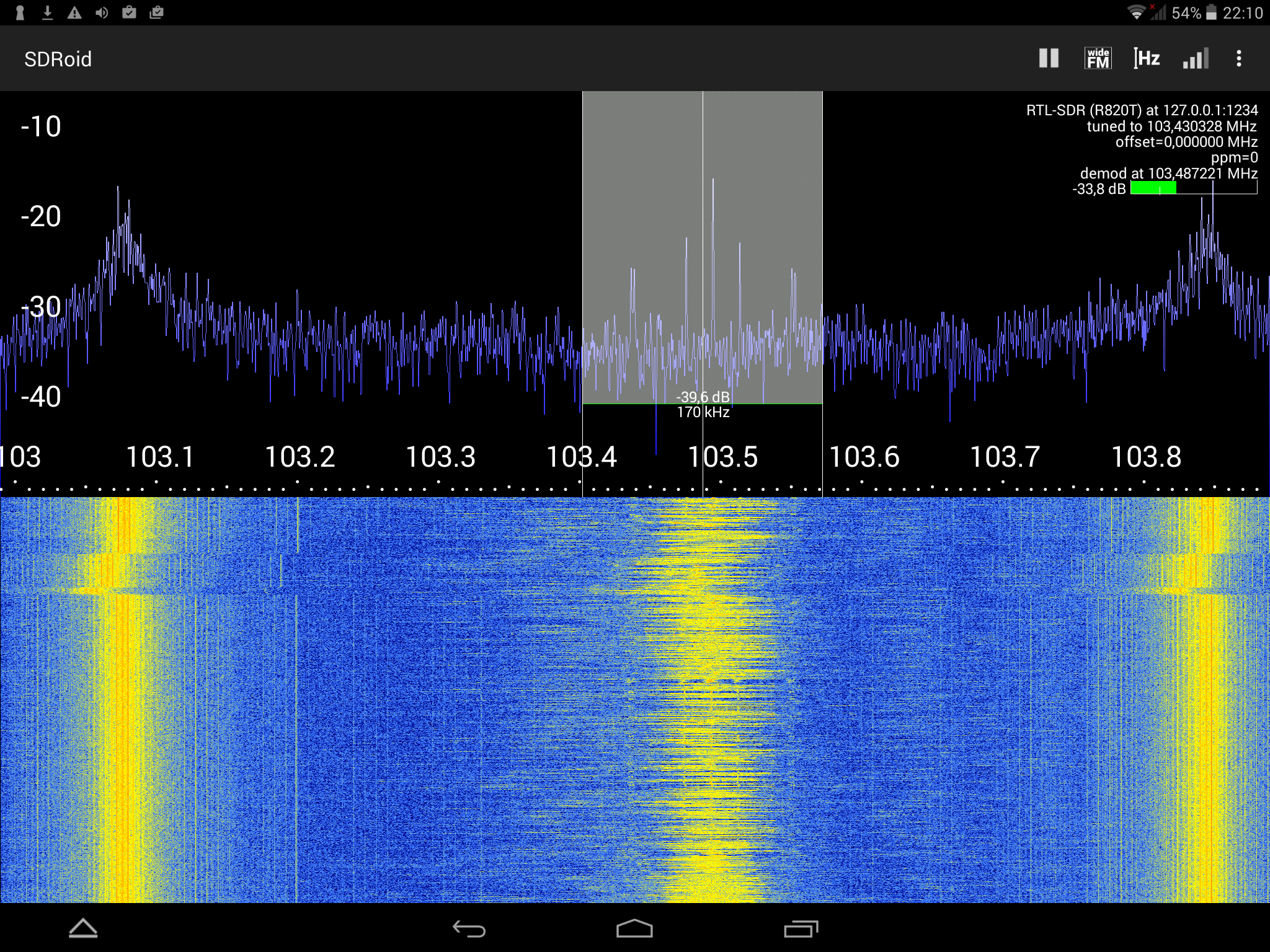Viewport: 1270px width, 952px height.
Task: Tap the -39,6 dB squelch threshold label
Action: coord(703,397)
